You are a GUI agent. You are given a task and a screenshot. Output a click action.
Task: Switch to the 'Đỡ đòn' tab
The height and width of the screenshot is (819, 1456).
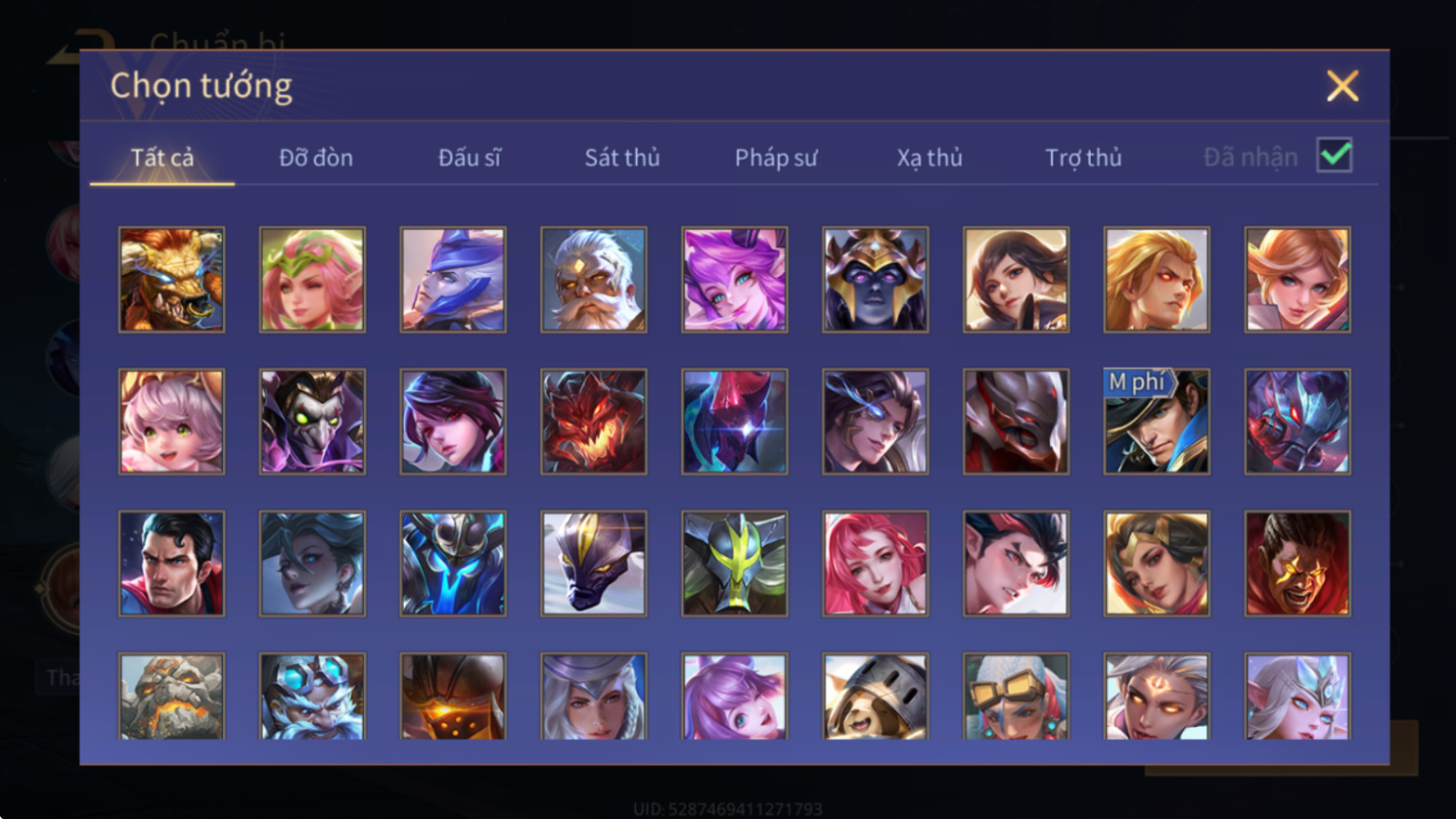pyautogui.click(x=316, y=158)
